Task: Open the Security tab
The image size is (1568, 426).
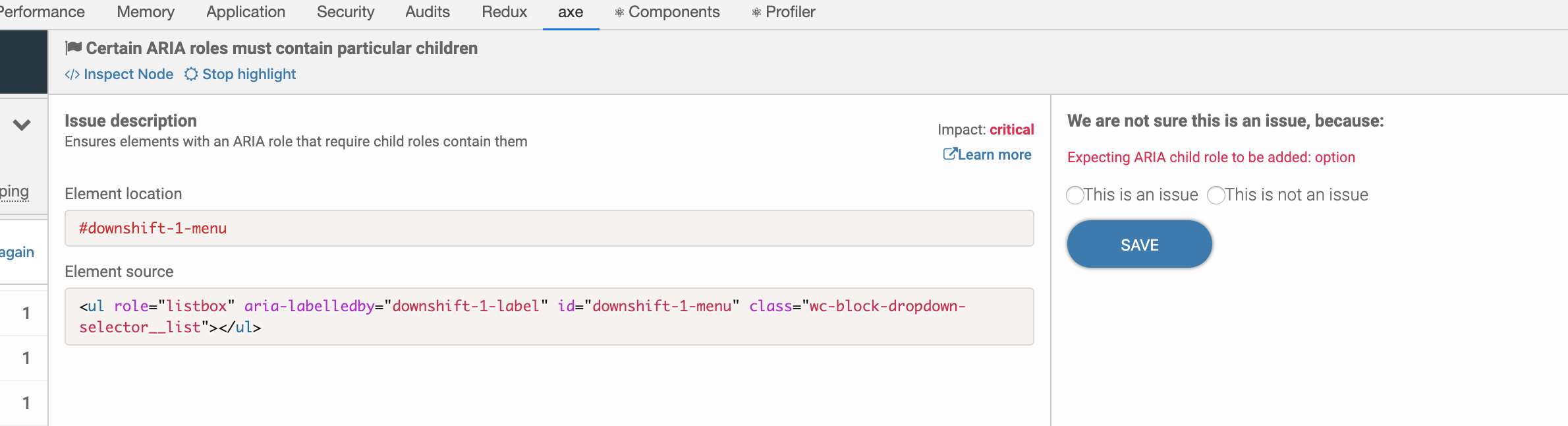Action: point(345,12)
